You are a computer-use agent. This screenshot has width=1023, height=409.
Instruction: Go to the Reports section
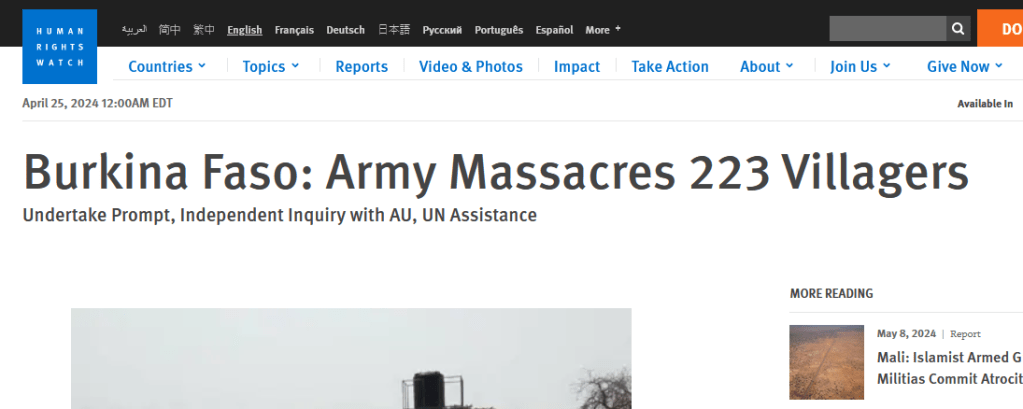[361, 67]
